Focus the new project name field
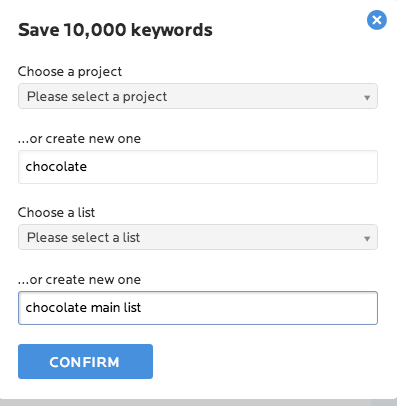 pyautogui.click(x=198, y=167)
